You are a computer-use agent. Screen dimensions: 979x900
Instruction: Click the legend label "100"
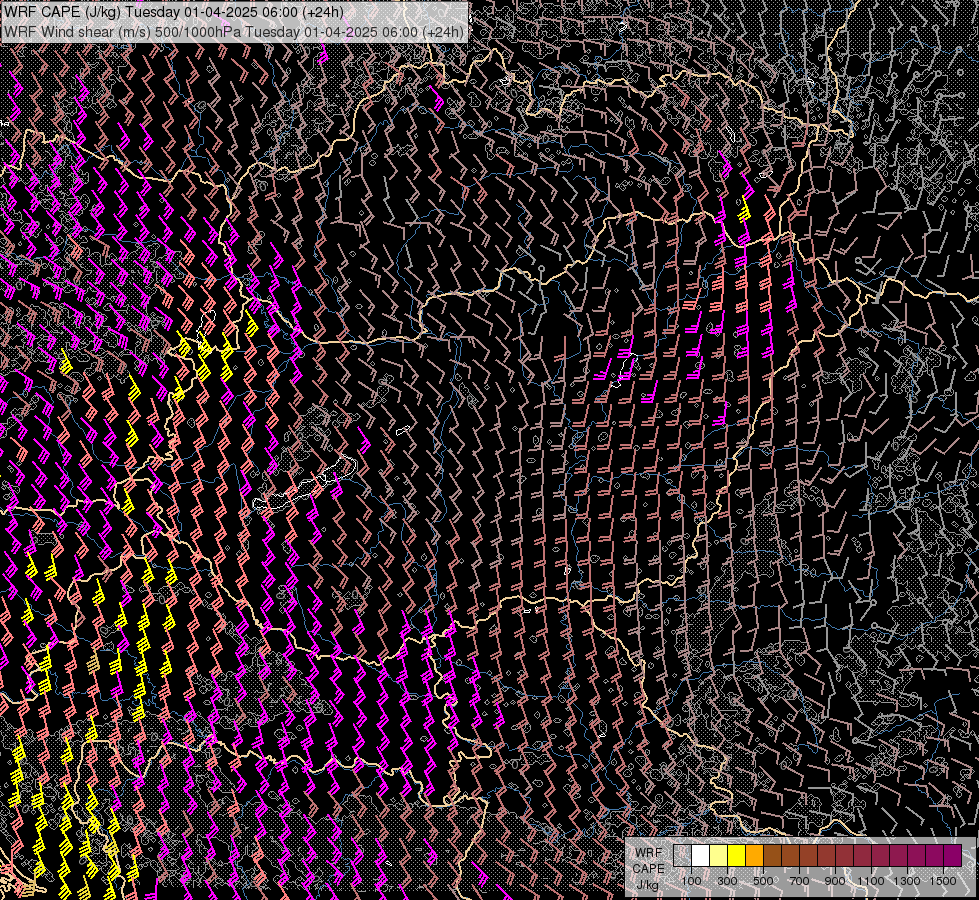click(691, 881)
